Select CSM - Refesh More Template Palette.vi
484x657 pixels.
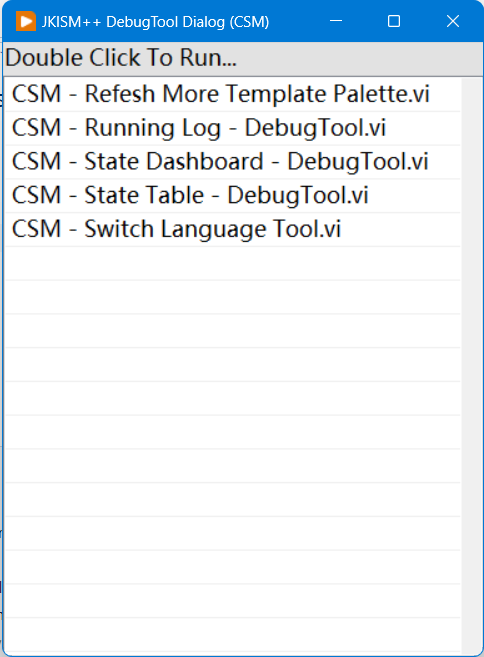tap(233, 94)
